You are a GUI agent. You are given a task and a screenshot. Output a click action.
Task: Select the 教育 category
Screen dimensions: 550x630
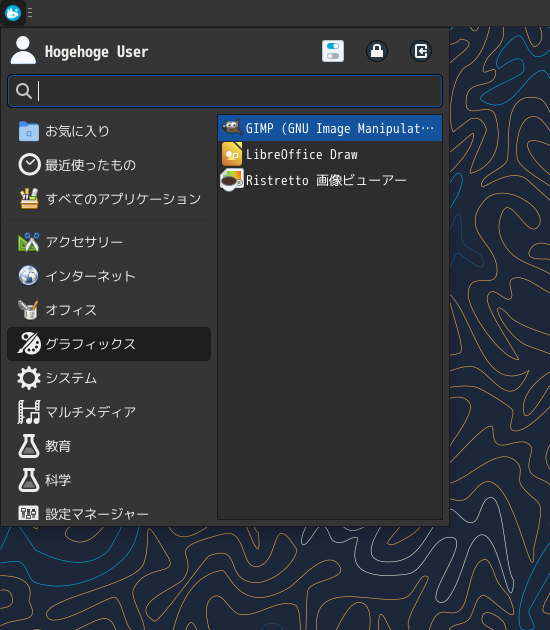point(109,446)
